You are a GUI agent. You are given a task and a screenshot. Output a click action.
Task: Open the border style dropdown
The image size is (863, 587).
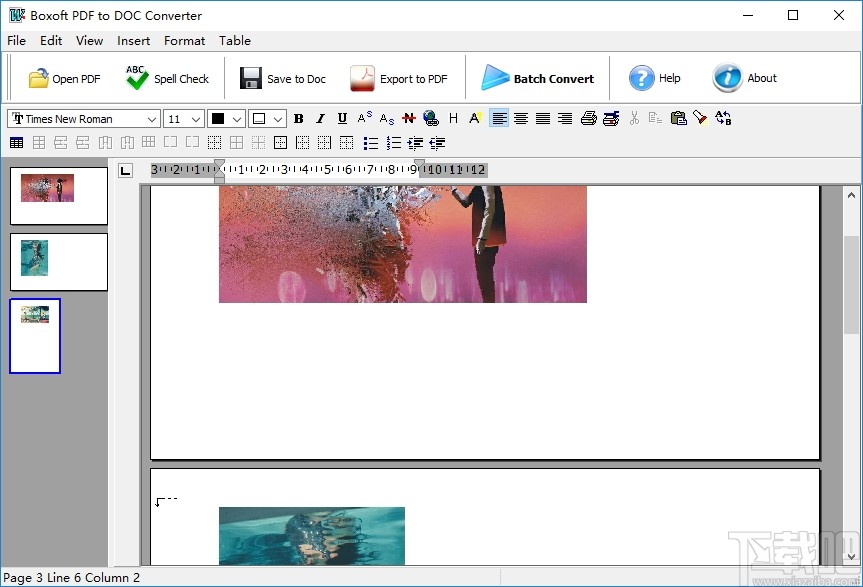[278, 118]
